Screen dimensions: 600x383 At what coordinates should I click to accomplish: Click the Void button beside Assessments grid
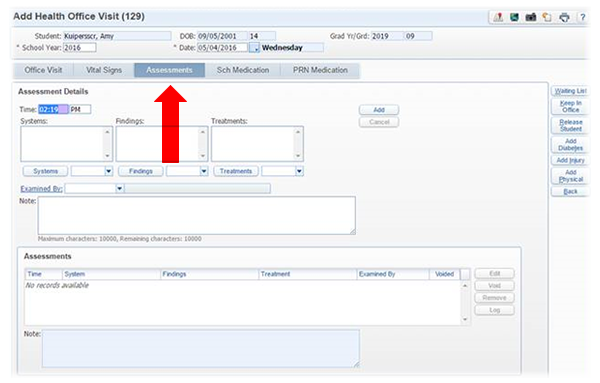pyautogui.click(x=494, y=286)
